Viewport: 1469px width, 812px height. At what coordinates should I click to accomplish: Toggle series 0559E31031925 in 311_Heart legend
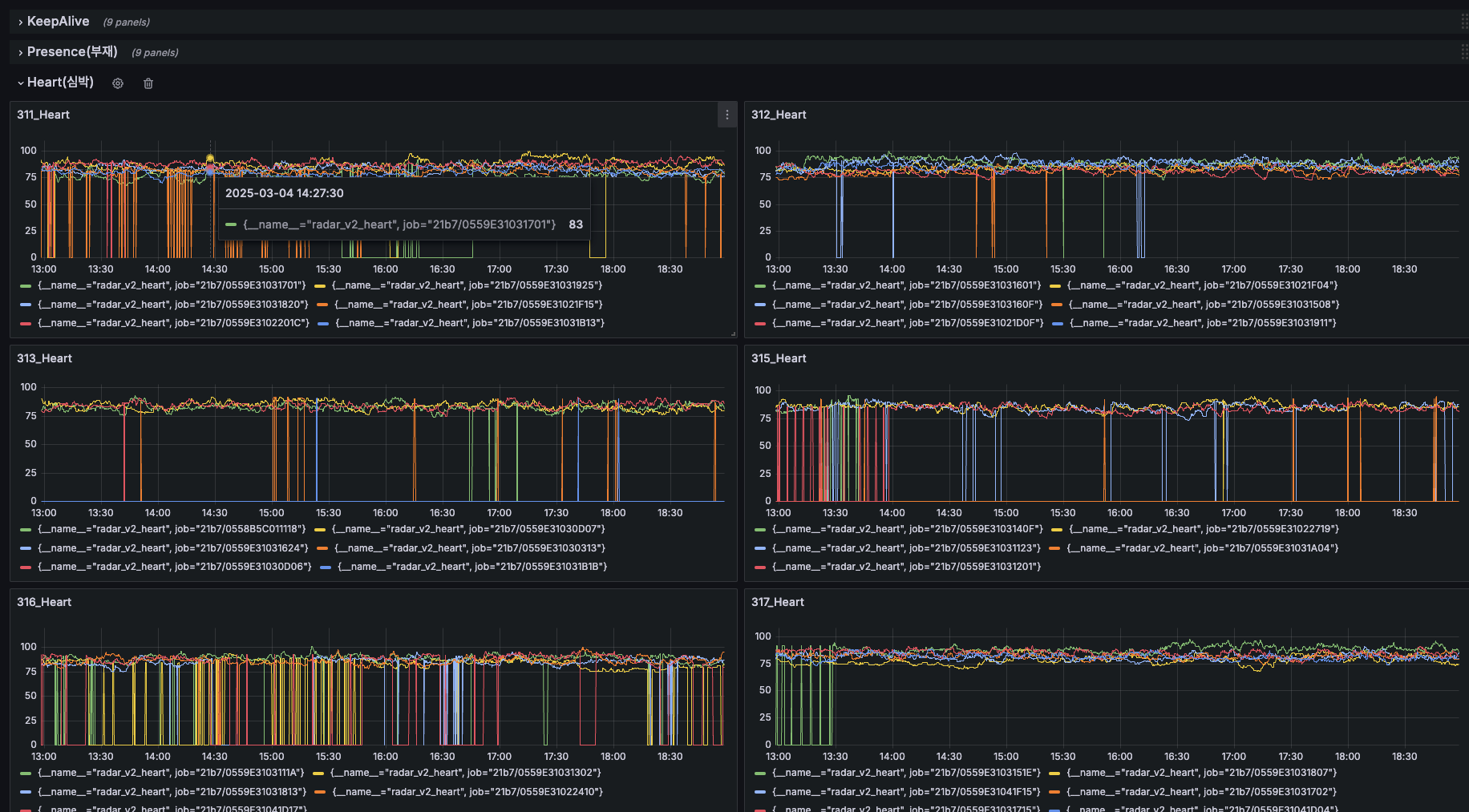(x=467, y=285)
